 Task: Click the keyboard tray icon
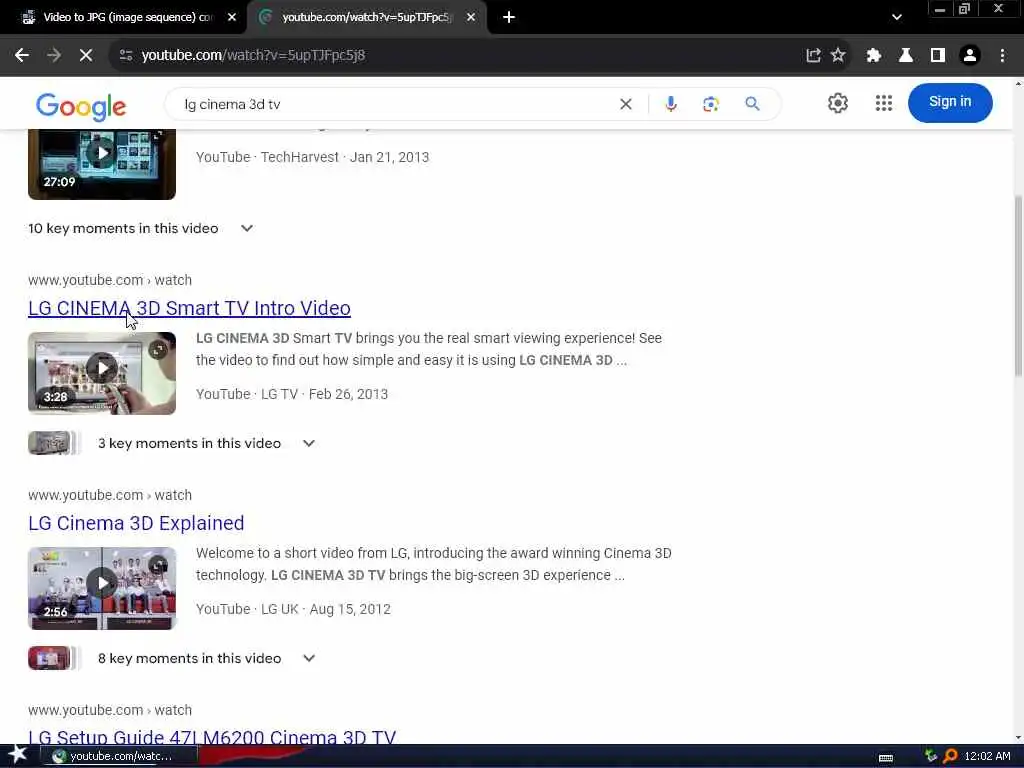pos(886,758)
